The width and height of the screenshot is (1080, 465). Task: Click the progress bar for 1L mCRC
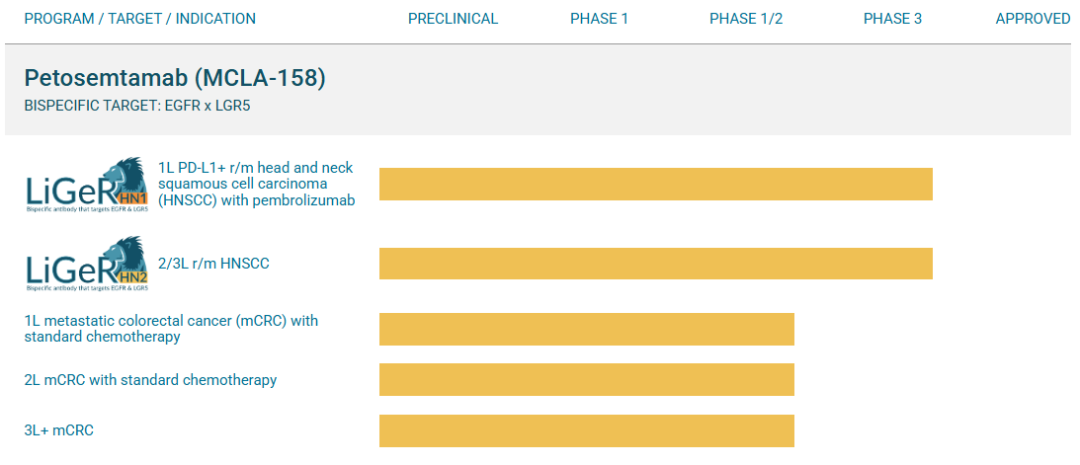[587, 329]
